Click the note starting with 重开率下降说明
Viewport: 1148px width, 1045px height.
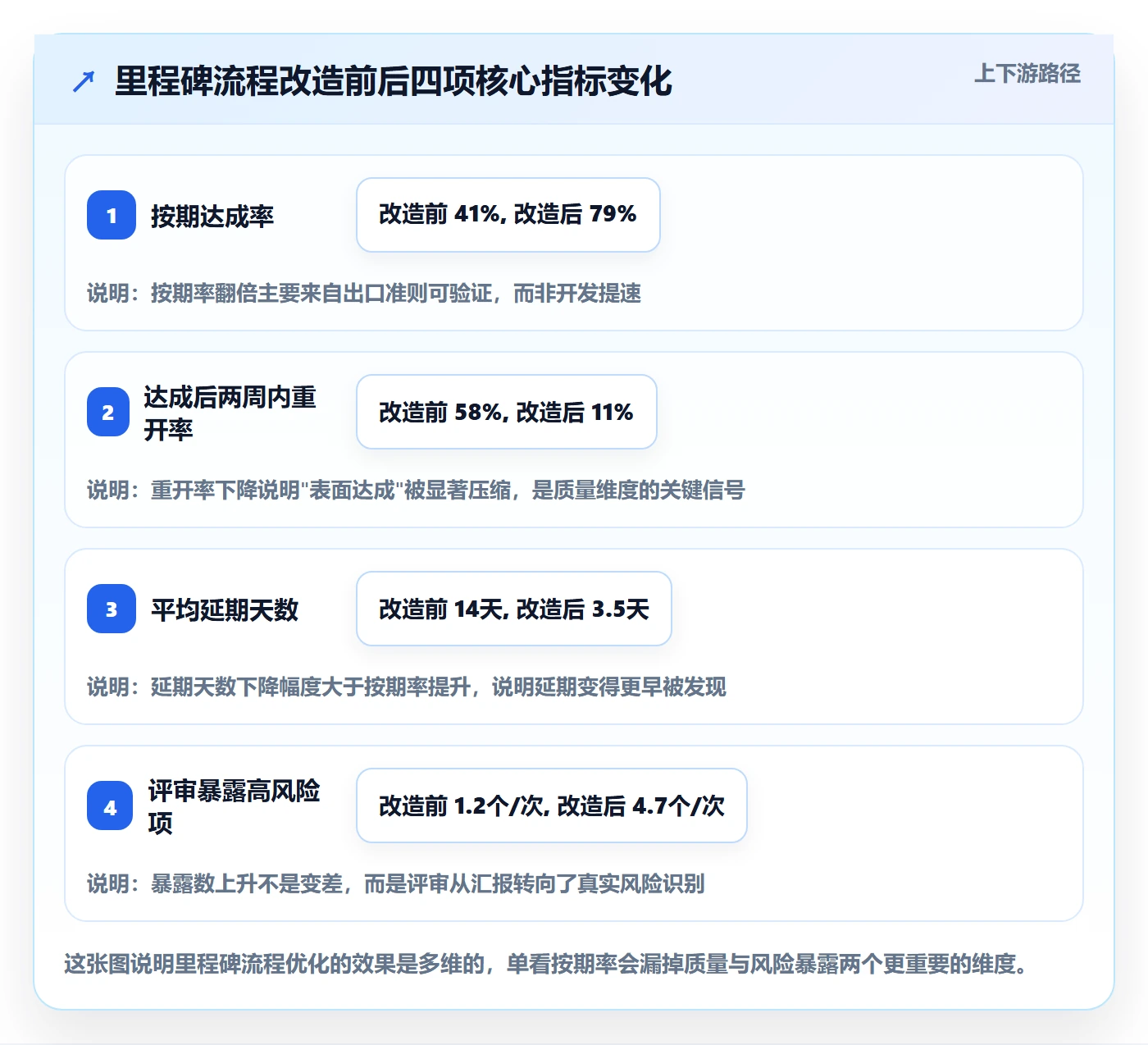pyautogui.click(x=416, y=491)
